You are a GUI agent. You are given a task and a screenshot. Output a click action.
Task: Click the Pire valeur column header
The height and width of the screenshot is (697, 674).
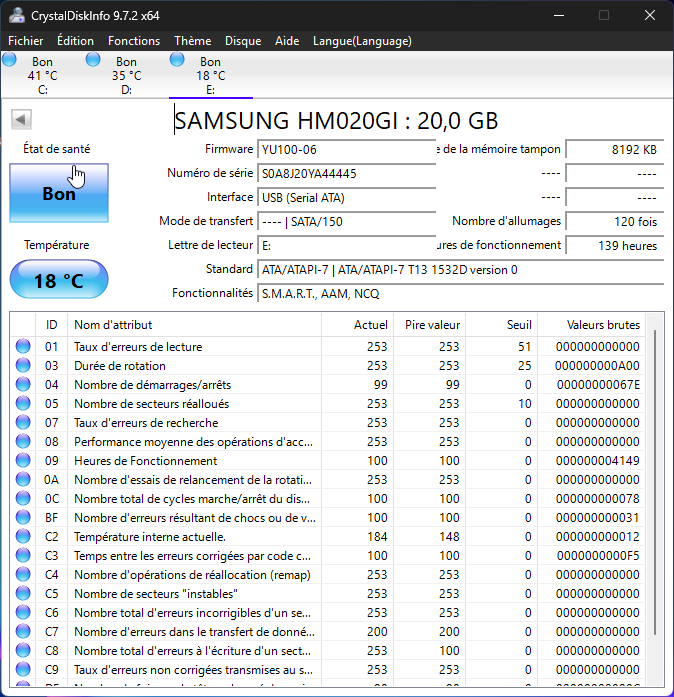(x=429, y=325)
